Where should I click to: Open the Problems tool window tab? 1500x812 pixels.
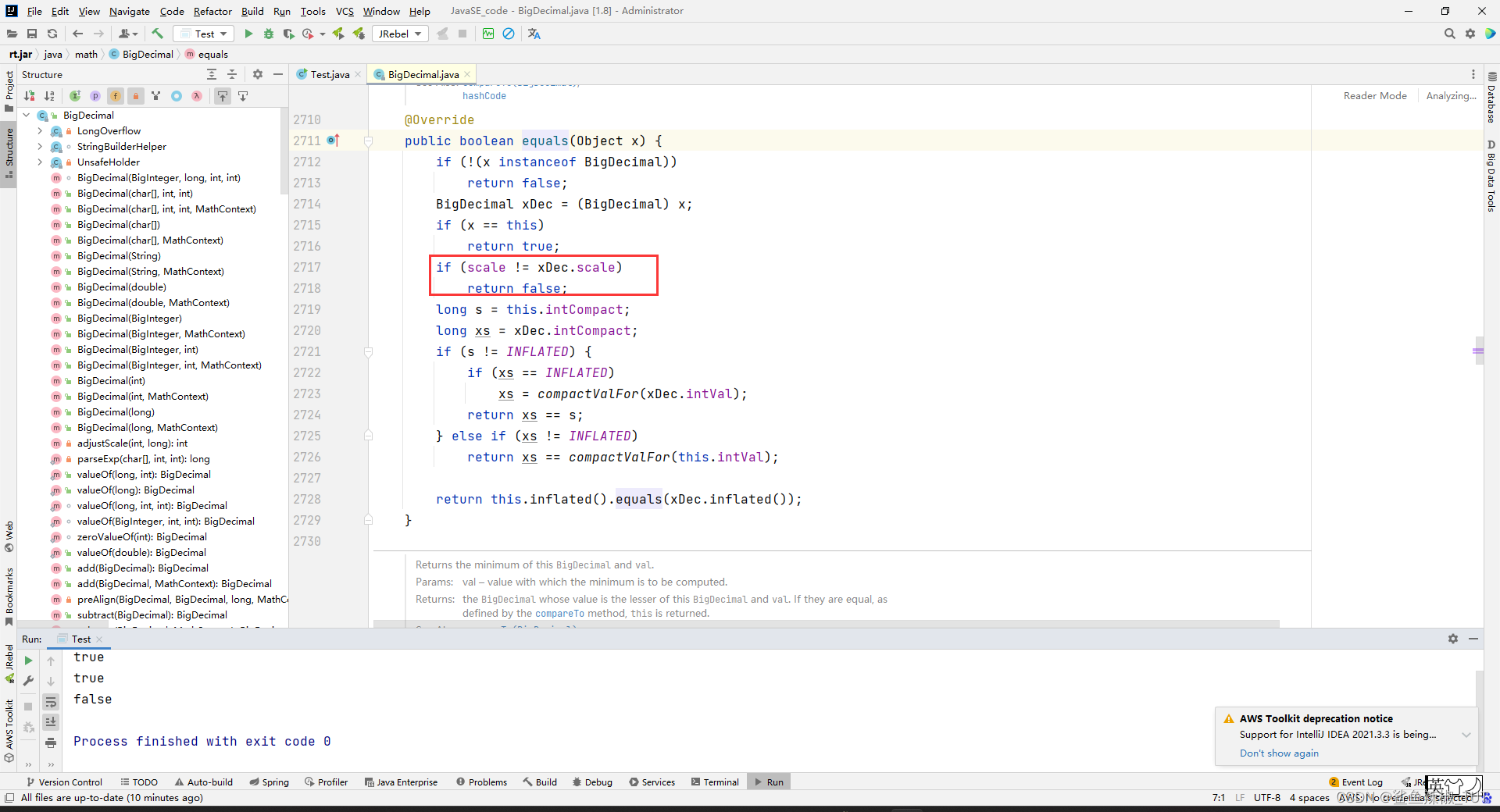pyautogui.click(x=481, y=782)
